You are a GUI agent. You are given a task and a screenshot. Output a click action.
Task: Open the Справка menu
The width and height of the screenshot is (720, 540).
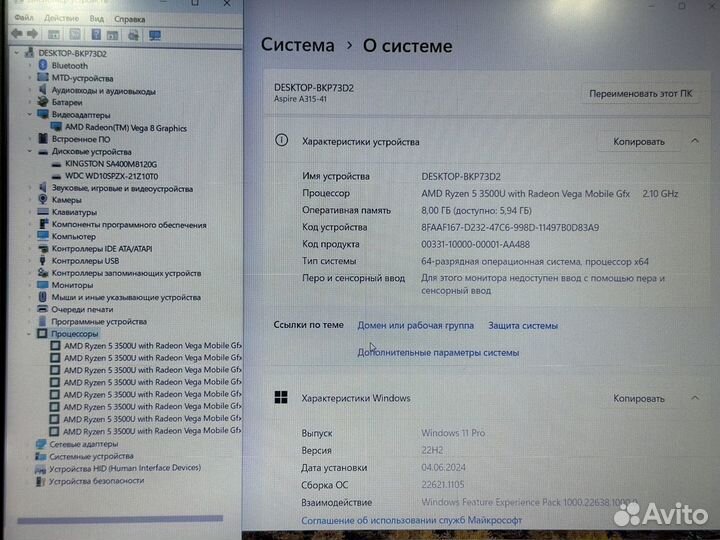(129, 19)
